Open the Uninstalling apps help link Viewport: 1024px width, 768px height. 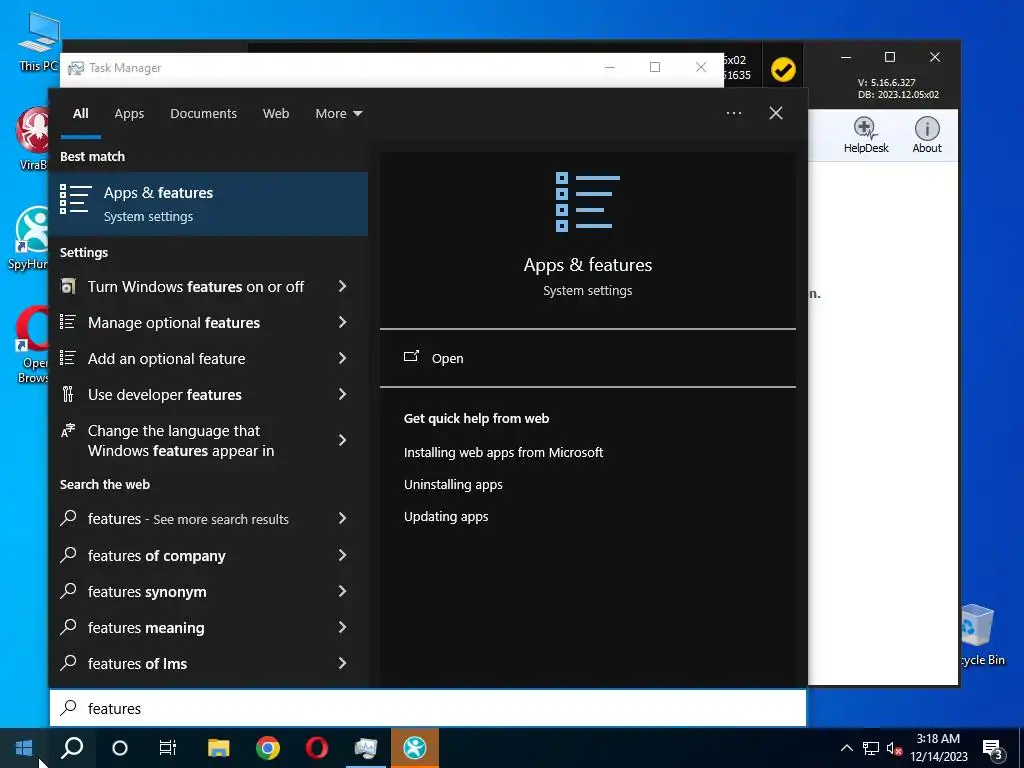(x=453, y=485)
